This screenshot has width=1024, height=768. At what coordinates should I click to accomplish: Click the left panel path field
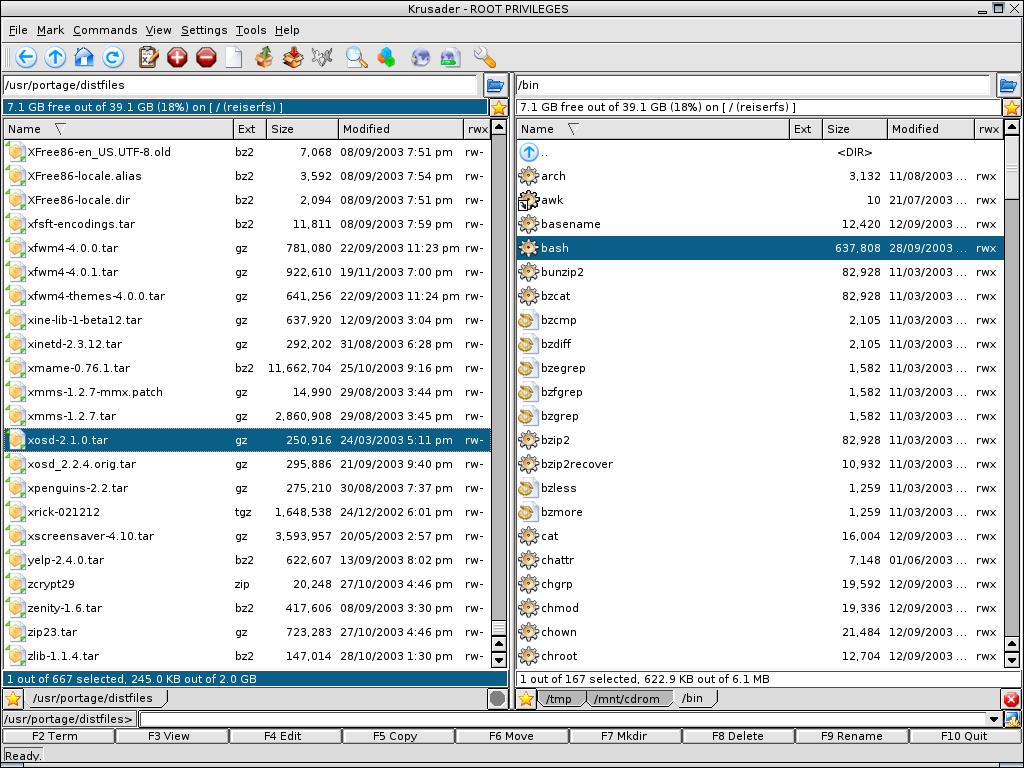(240, 85)
